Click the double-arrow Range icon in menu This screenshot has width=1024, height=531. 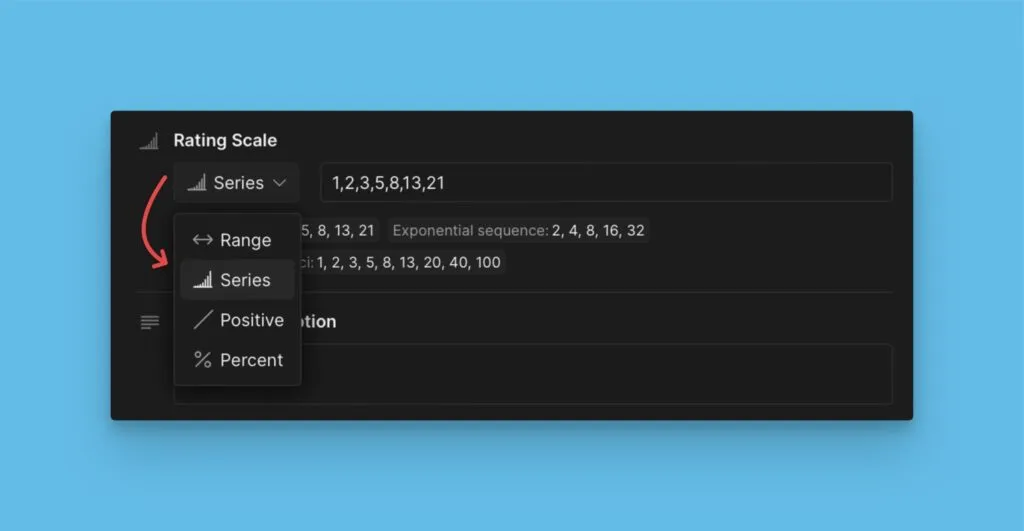203,240
